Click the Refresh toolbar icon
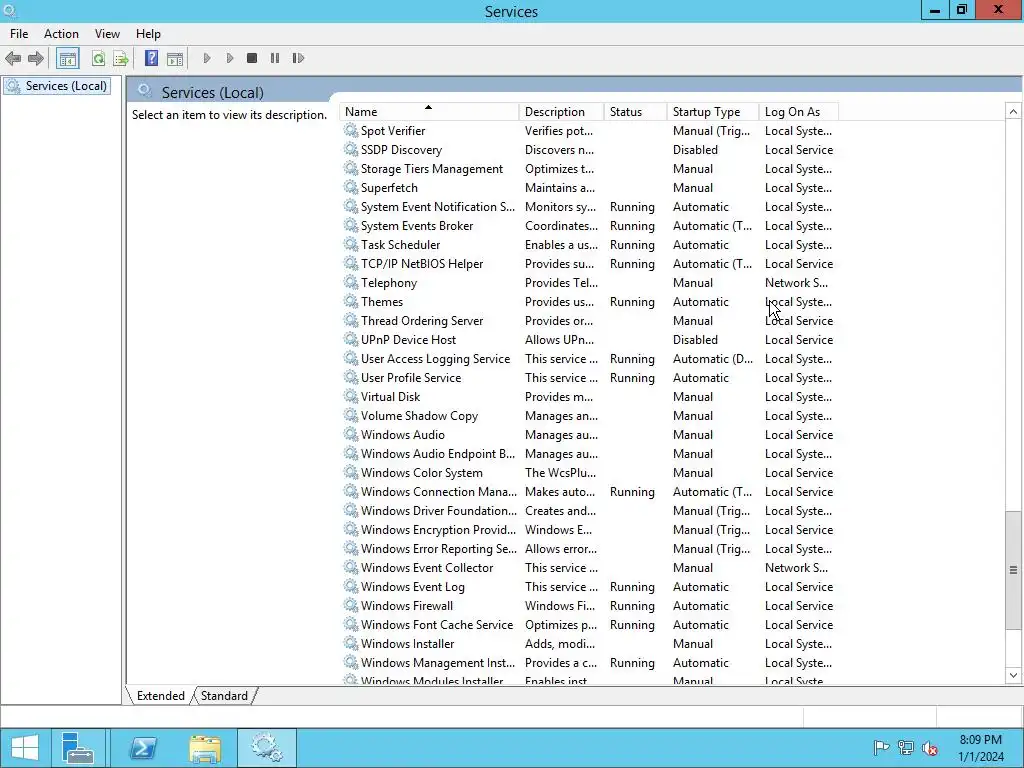The height and width of the screenshot is (768, 1024). click(x=98, y=59)
